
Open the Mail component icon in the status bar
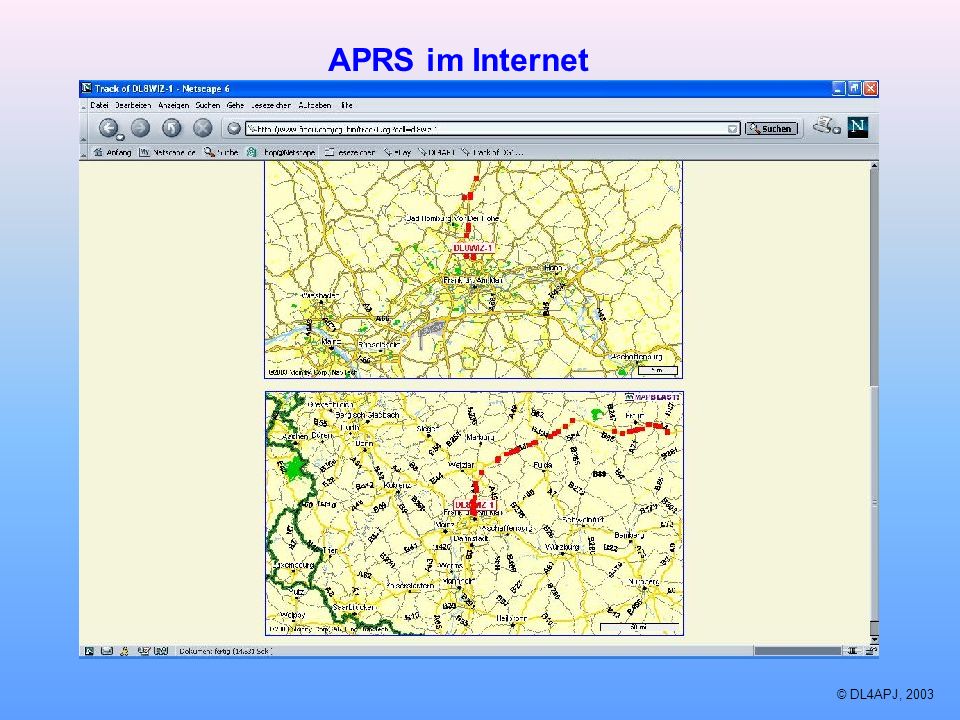[x=107, y=651]
